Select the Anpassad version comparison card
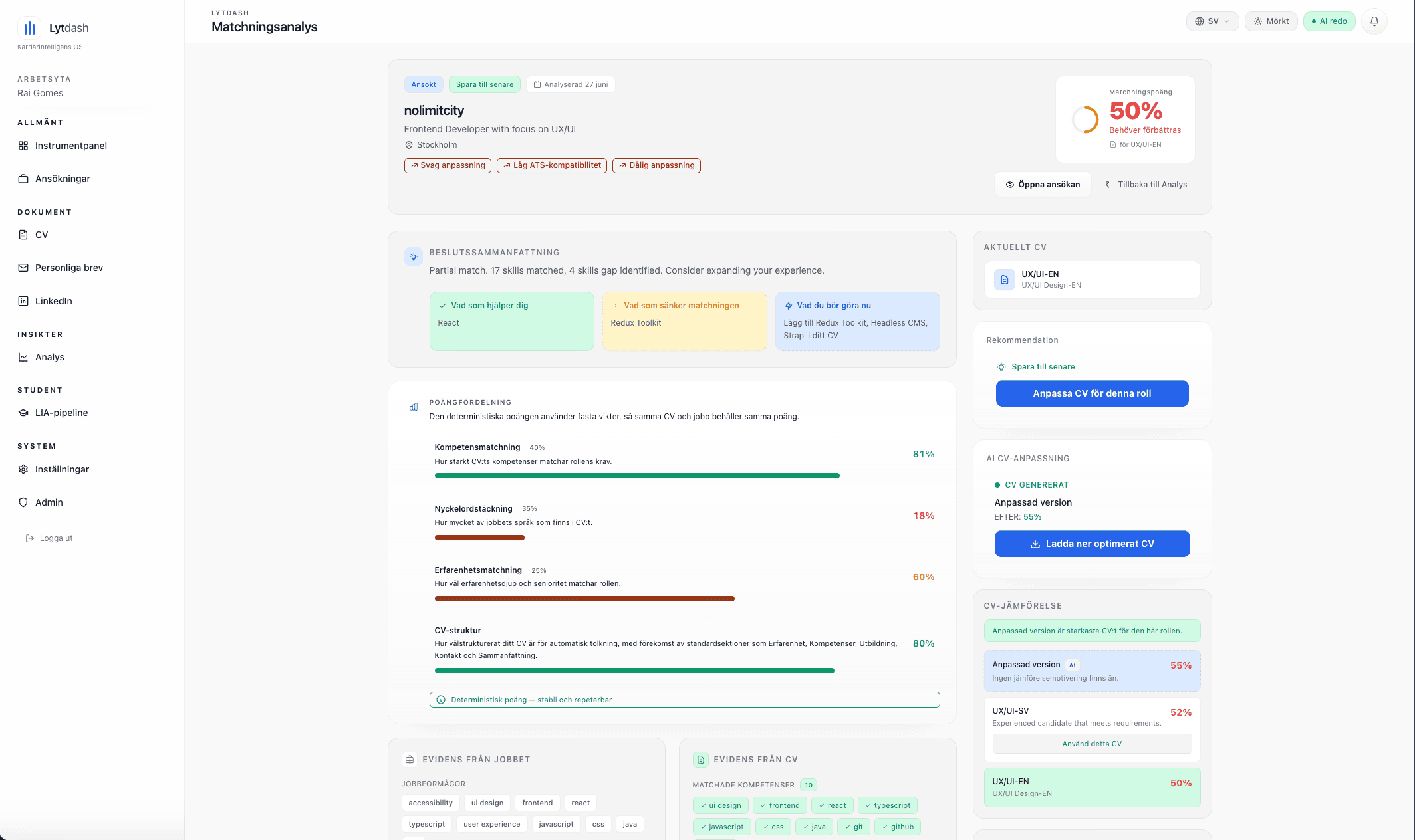 pos(1092,671)
